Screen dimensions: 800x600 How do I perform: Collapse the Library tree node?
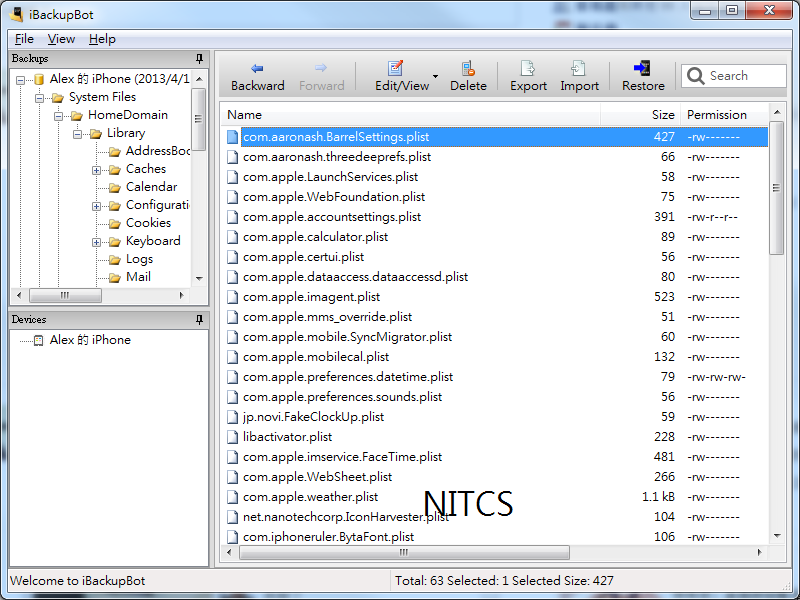pos(77,134)
